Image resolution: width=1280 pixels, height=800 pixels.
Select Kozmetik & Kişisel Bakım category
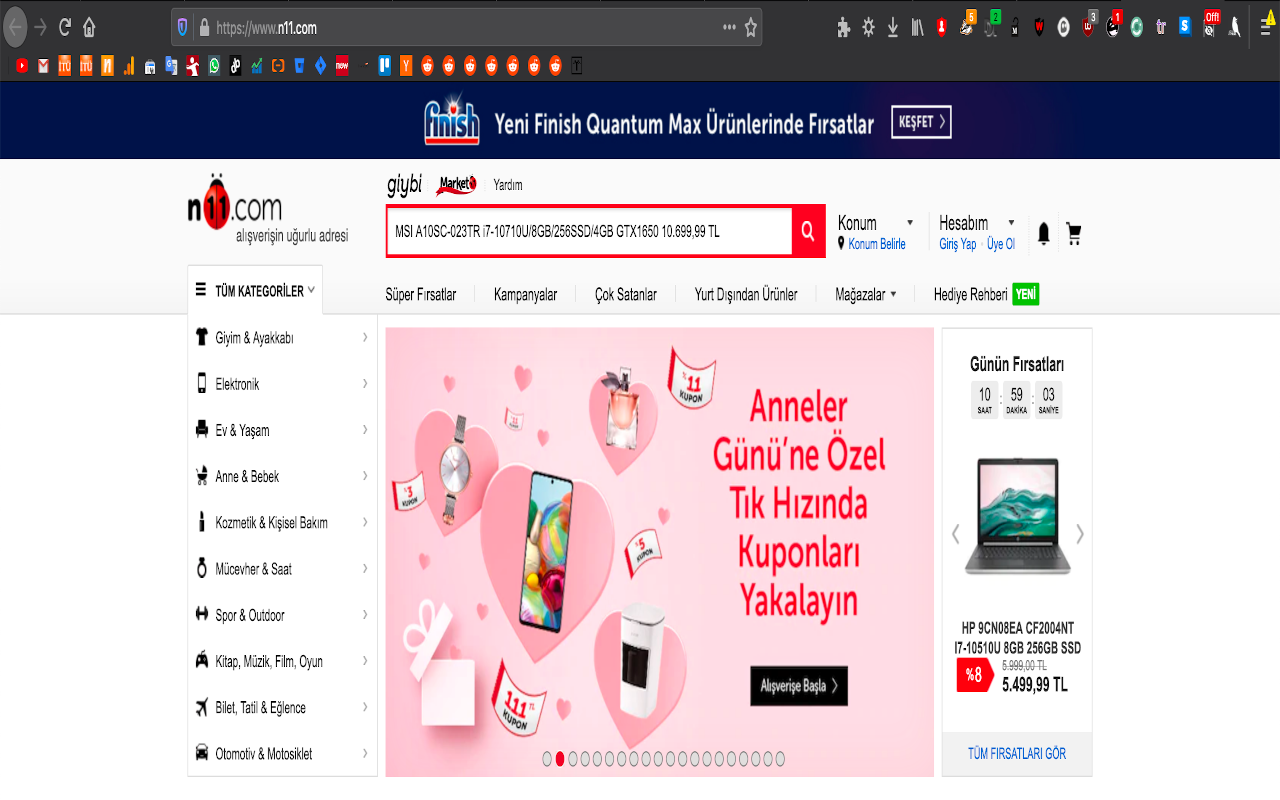(271, 523)
